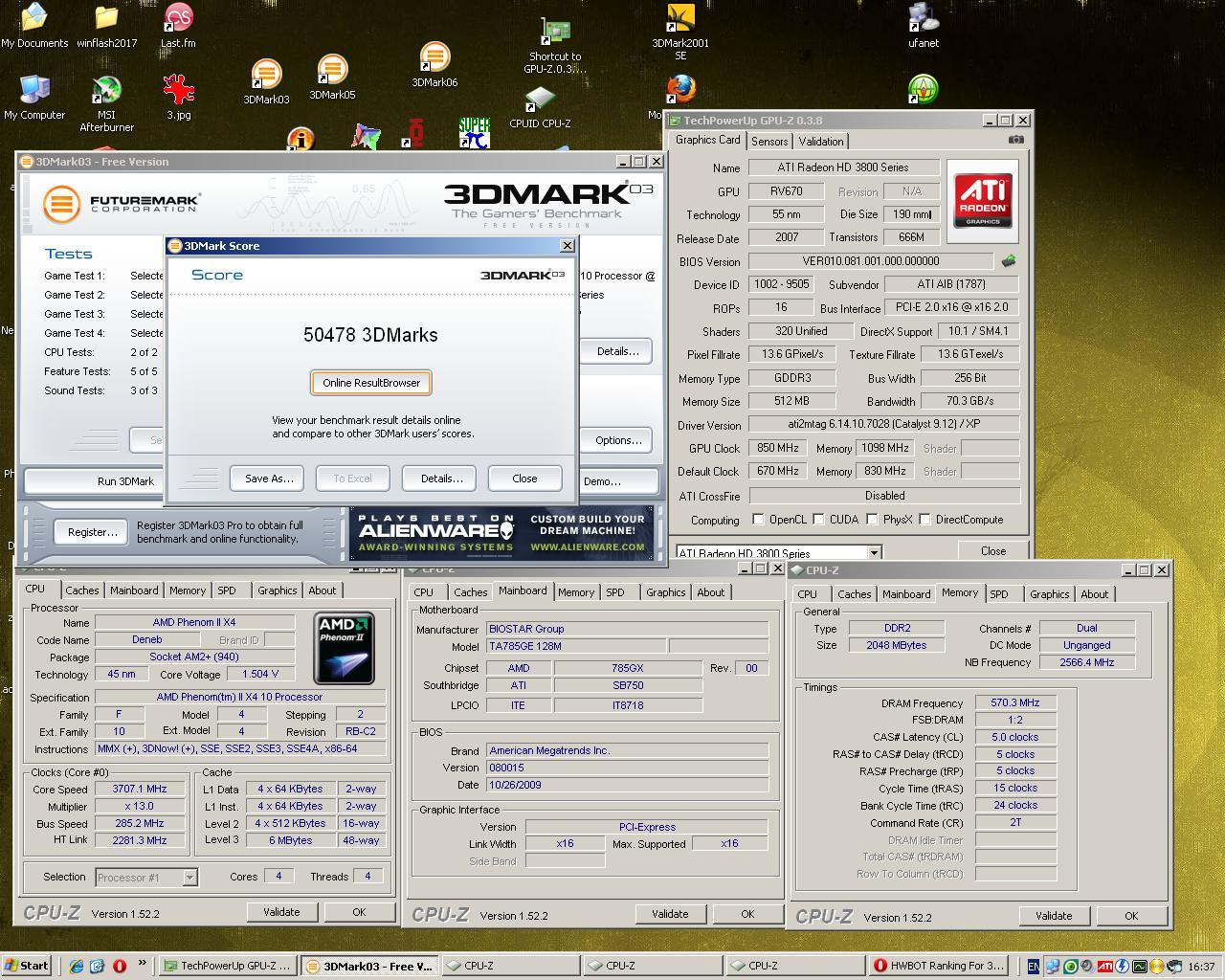Switch to TechPowerUp GPU-Z taskbar item
Viewport: 1225px width, 980px height.
click(227, 966)
